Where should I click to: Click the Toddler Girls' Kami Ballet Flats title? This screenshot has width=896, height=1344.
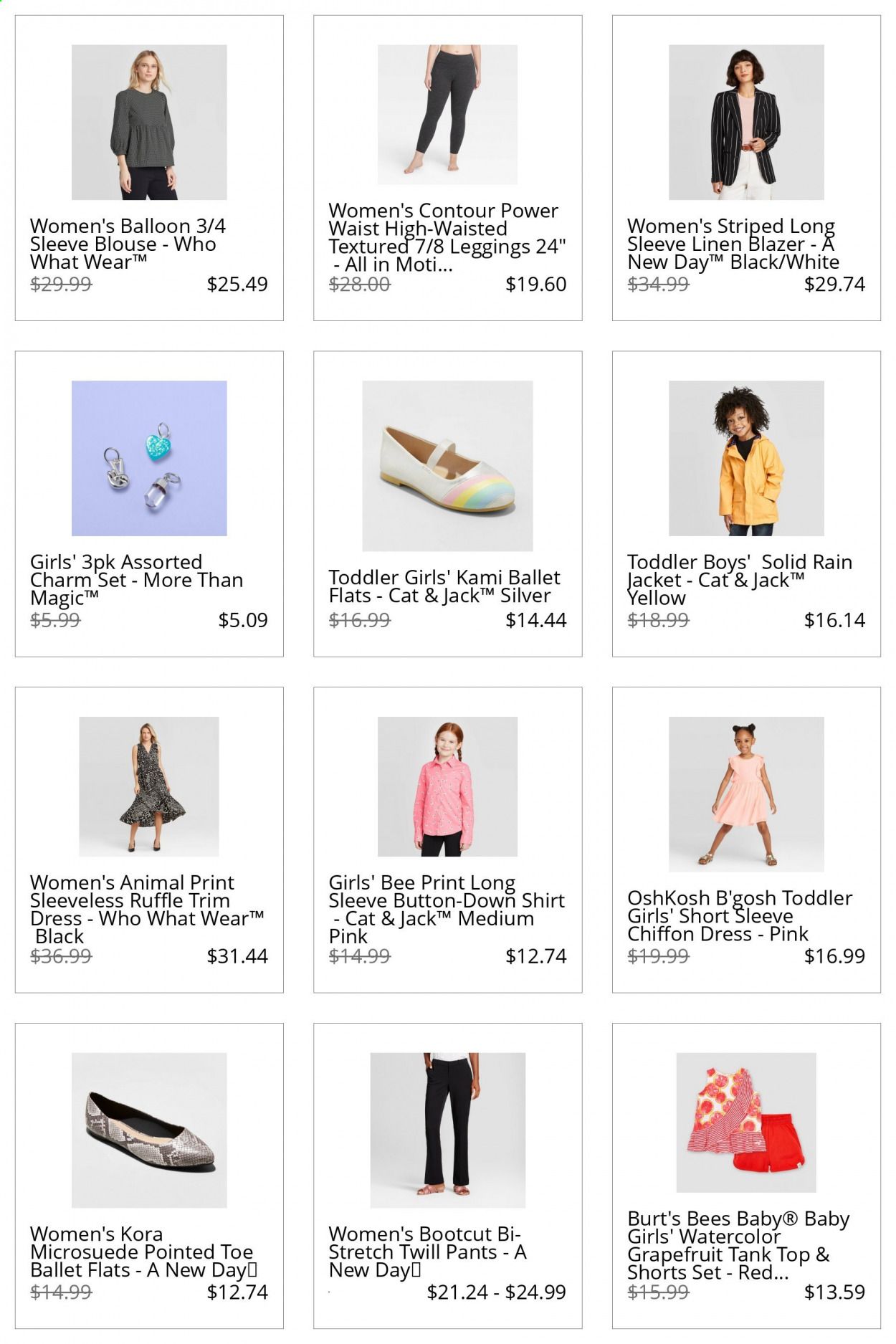(x=444, y=586)
